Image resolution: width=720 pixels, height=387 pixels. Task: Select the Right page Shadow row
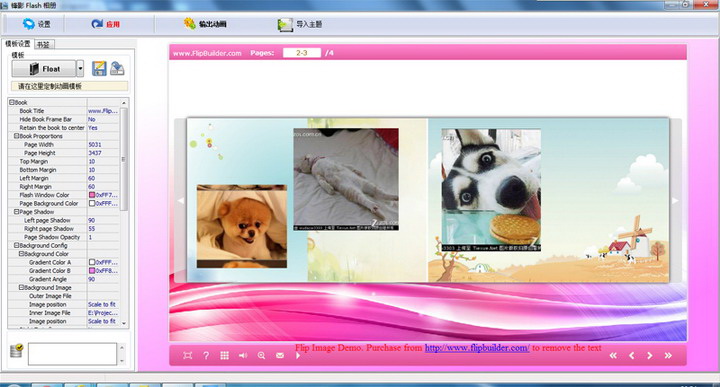tap(64, 229)
